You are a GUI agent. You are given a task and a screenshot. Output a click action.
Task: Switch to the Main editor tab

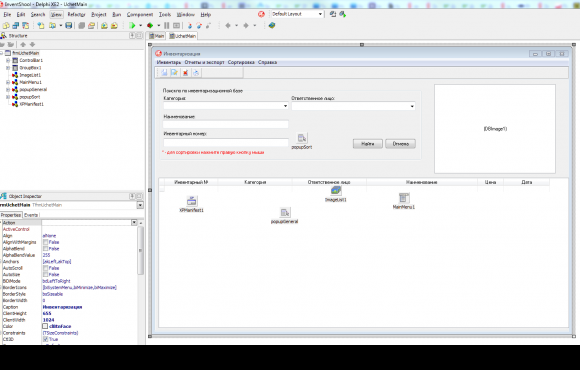point(157,36)
